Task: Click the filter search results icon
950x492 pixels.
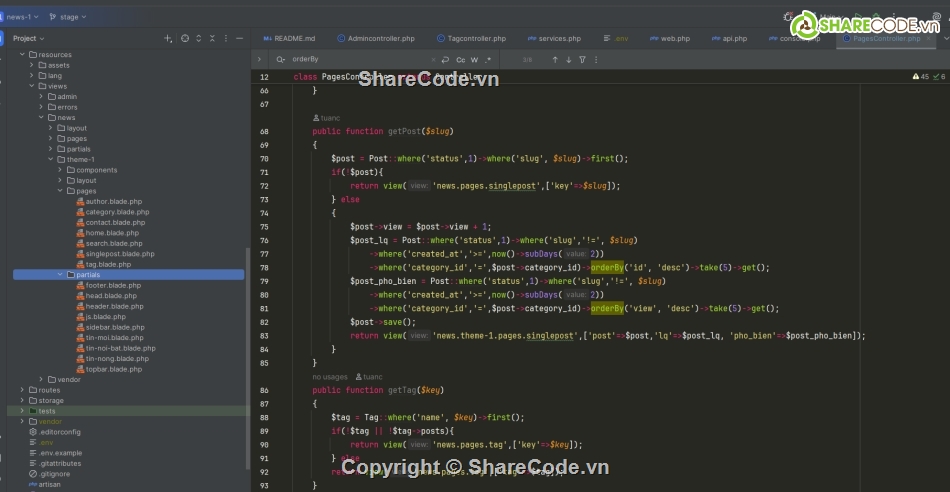Action: click(582, 59)
